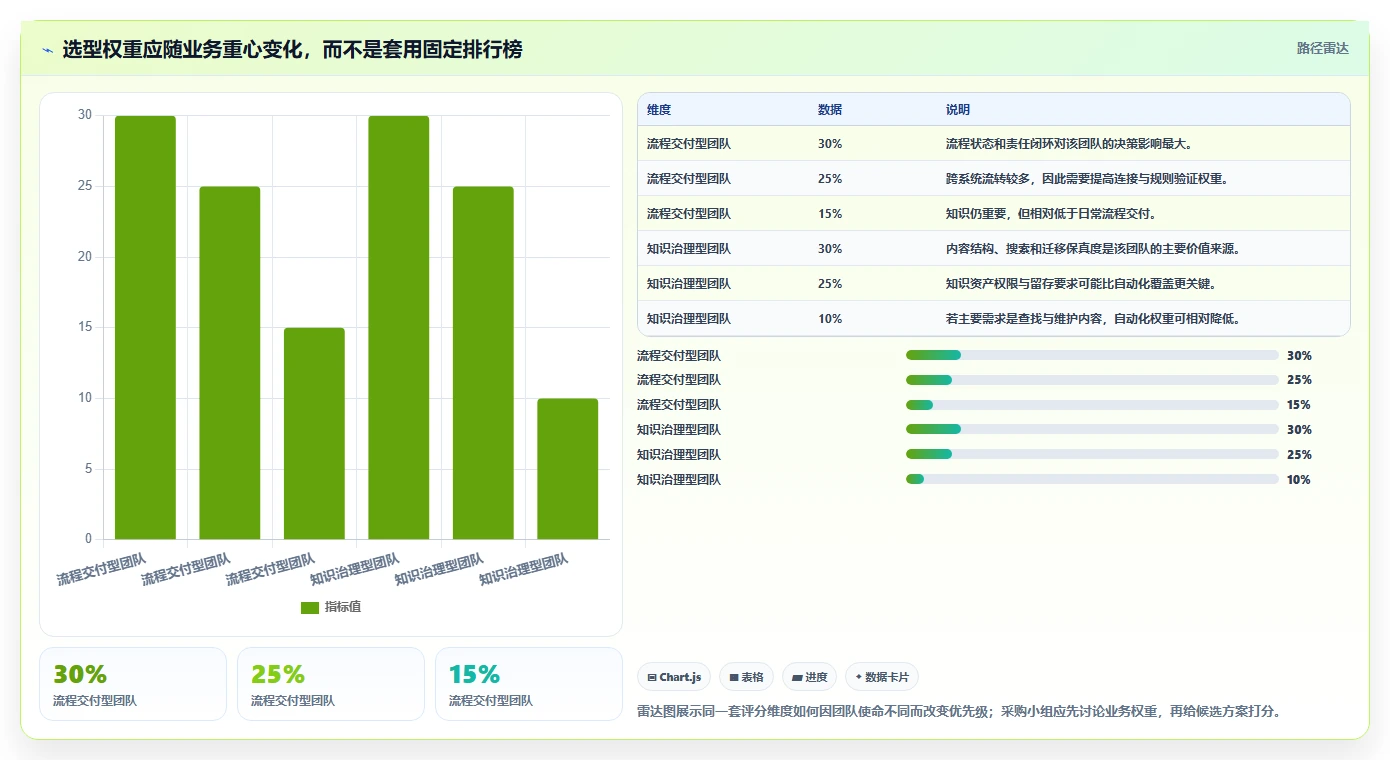Click the slide title about 选型权重
The width and height of the screenshot is (1390, 760).
tap(292, 50)
